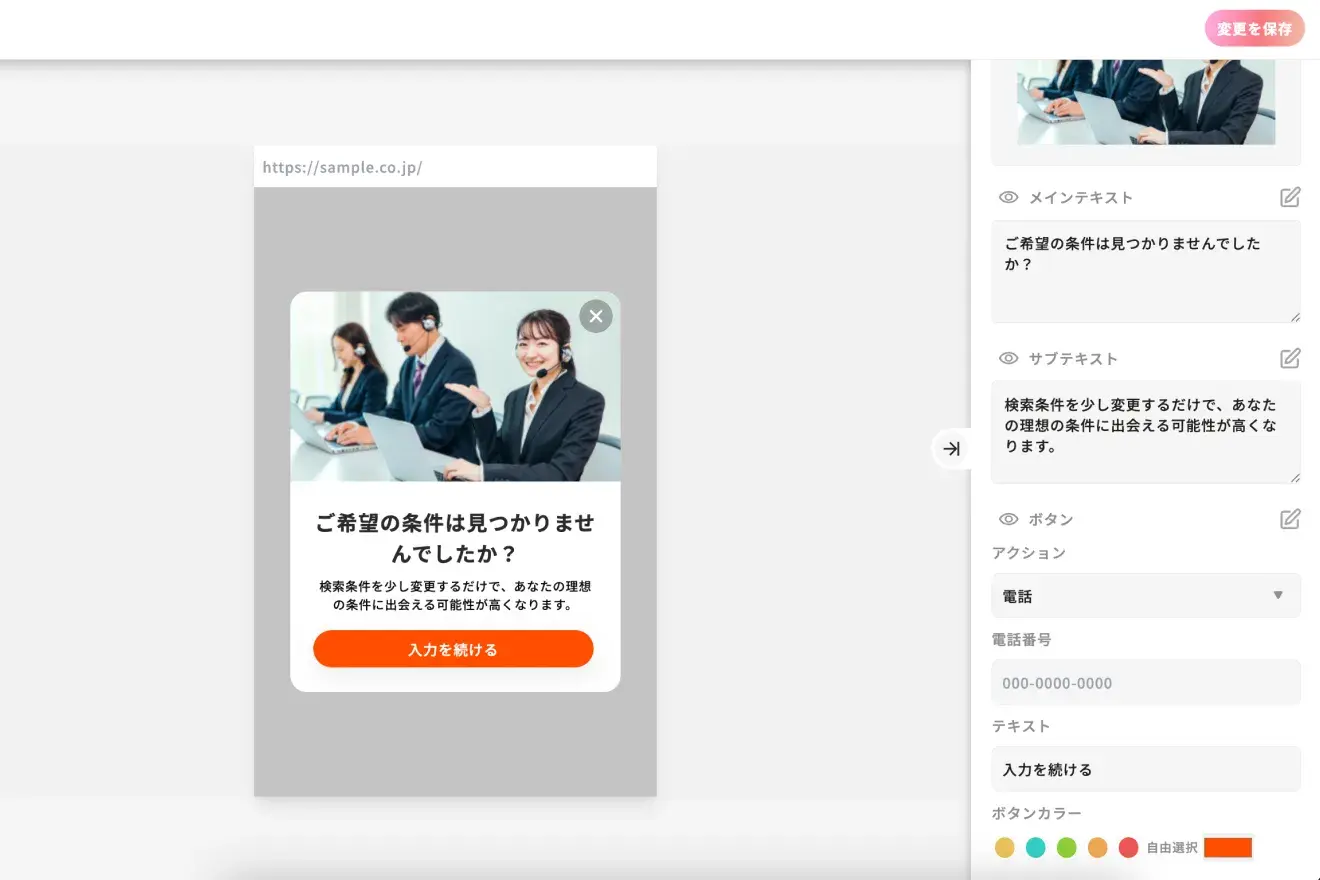Click the 電話番号 input field
The height and width of the screenshot is (880, 1320).
pyautogui.click(x=1146, y=683)
